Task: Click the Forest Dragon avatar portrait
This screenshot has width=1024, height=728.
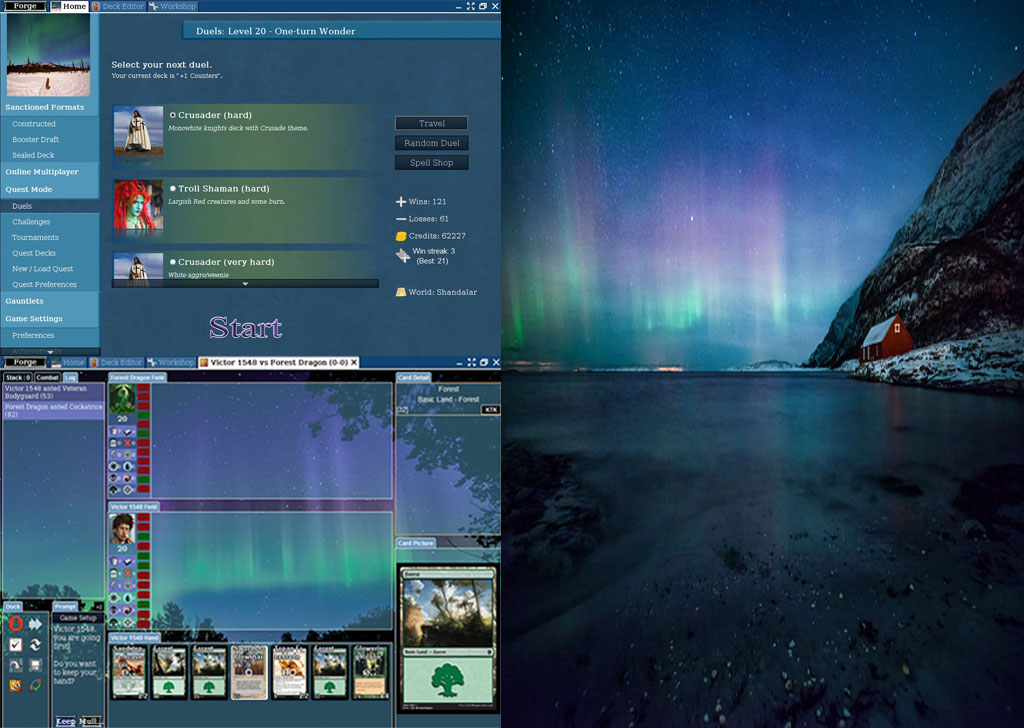Action: [122, 399]
